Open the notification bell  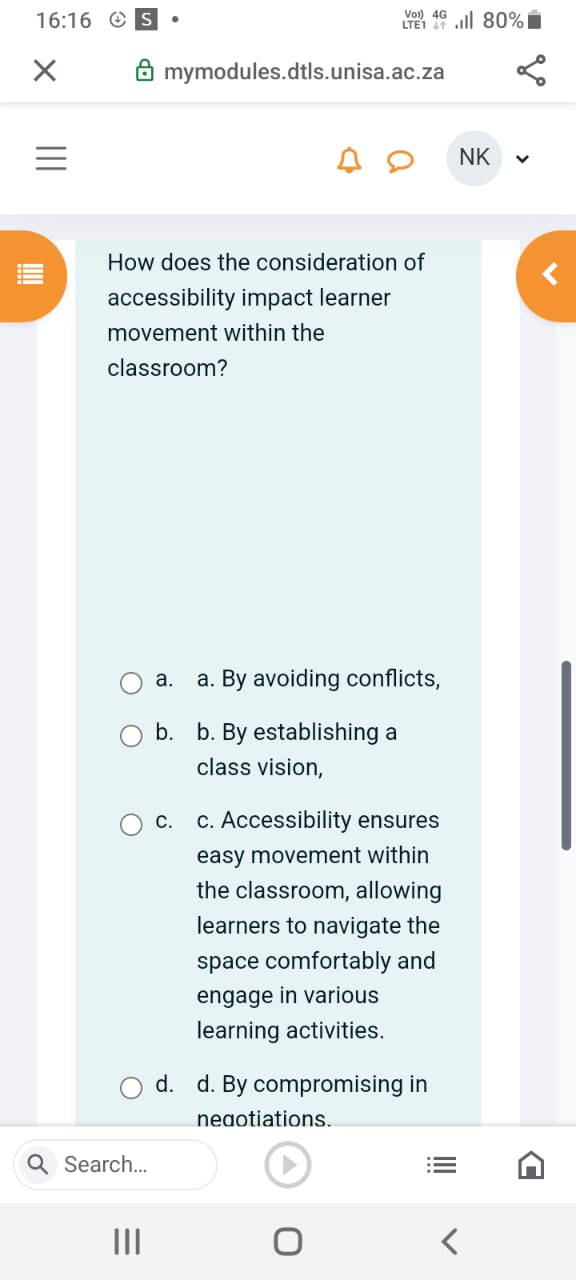(x=349, y=158)
